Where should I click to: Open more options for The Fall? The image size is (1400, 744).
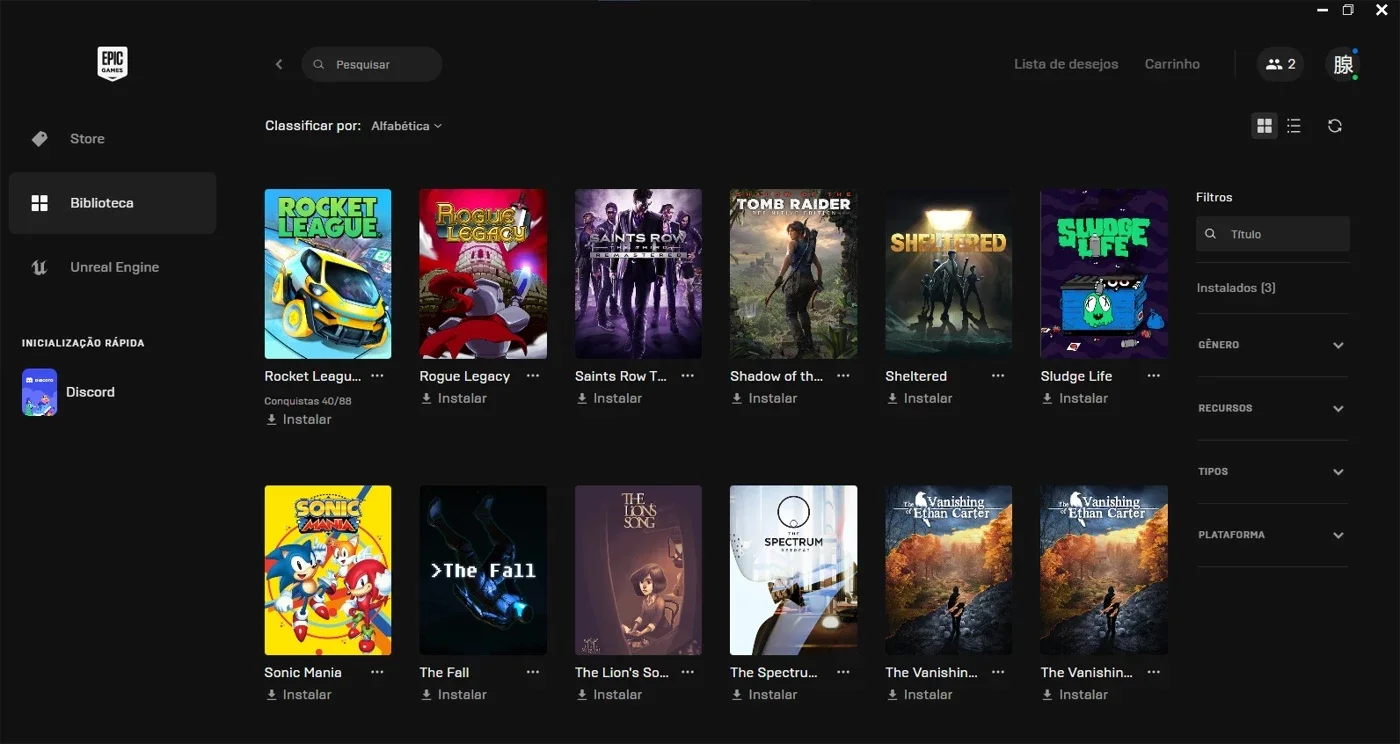[x=533, y=672]
